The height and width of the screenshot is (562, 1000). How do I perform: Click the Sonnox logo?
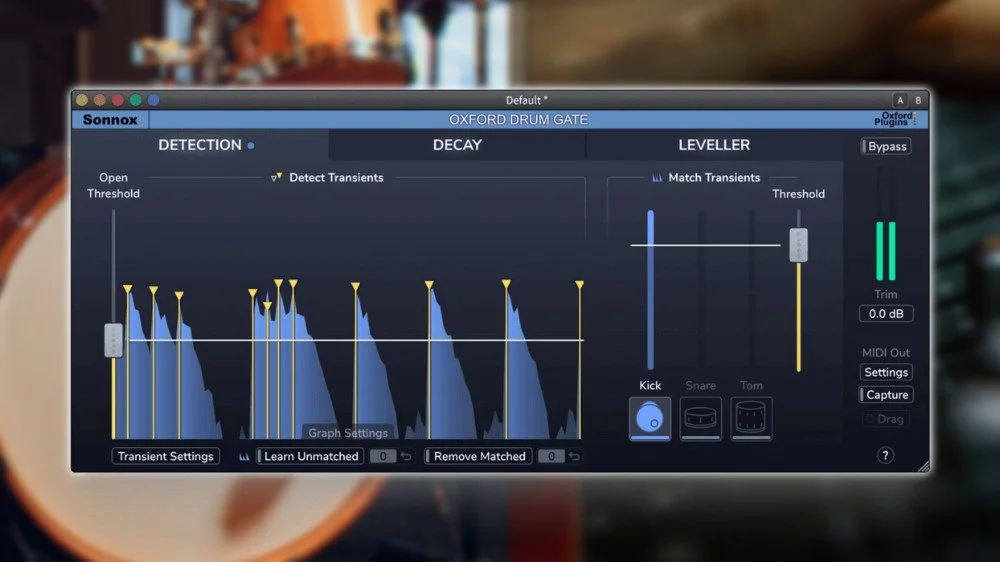tap(110, 120)
